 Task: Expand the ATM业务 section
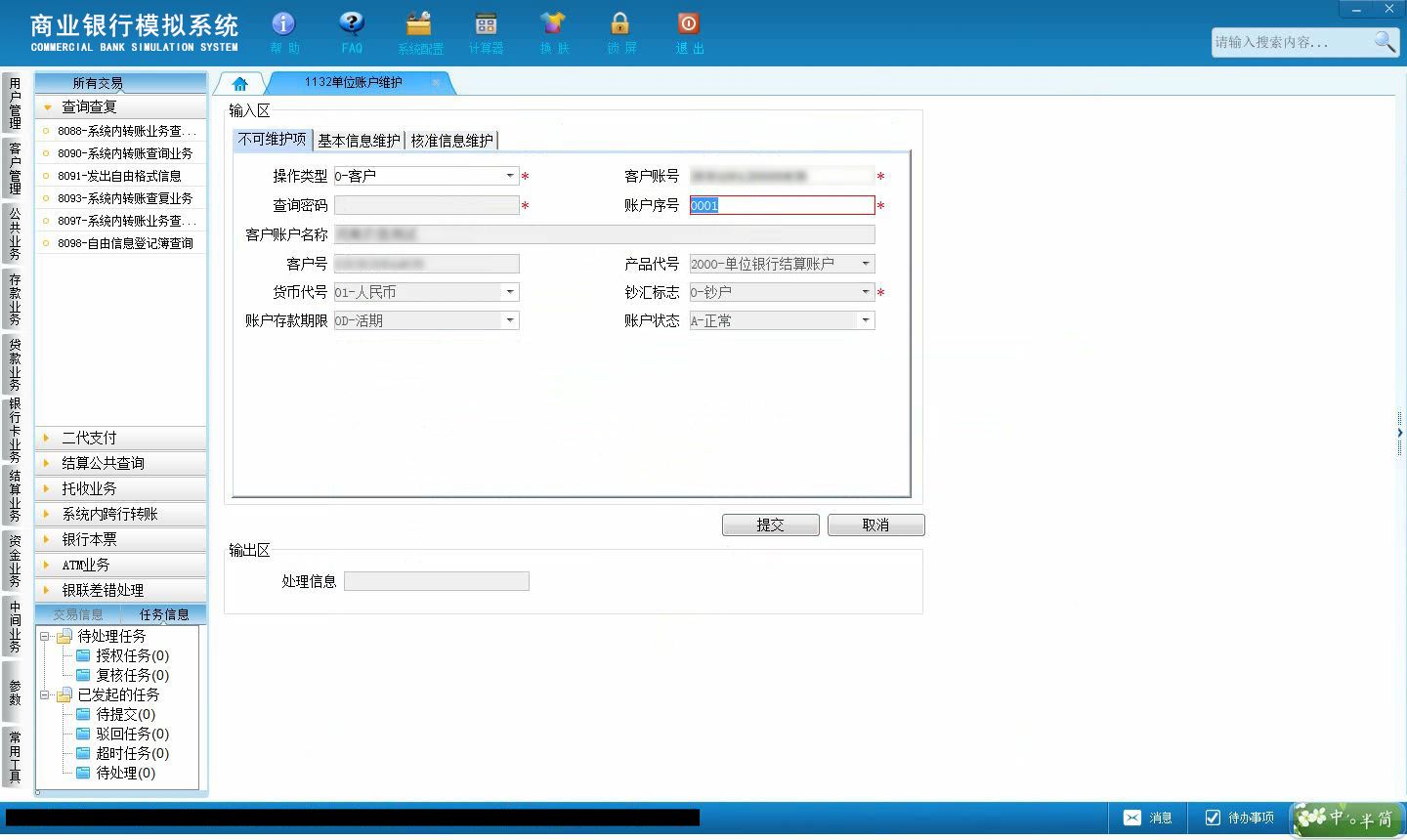click(120, 565)
